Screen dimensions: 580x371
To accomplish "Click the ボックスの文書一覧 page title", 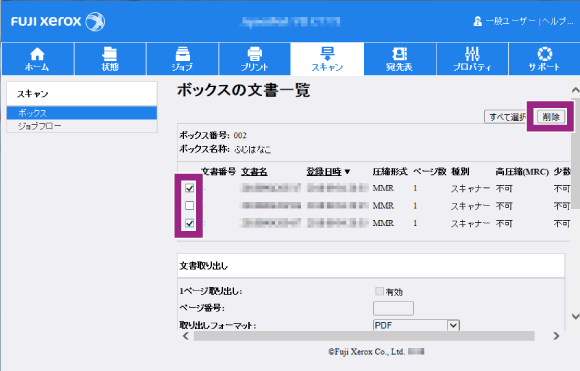I will coord(243,90).
